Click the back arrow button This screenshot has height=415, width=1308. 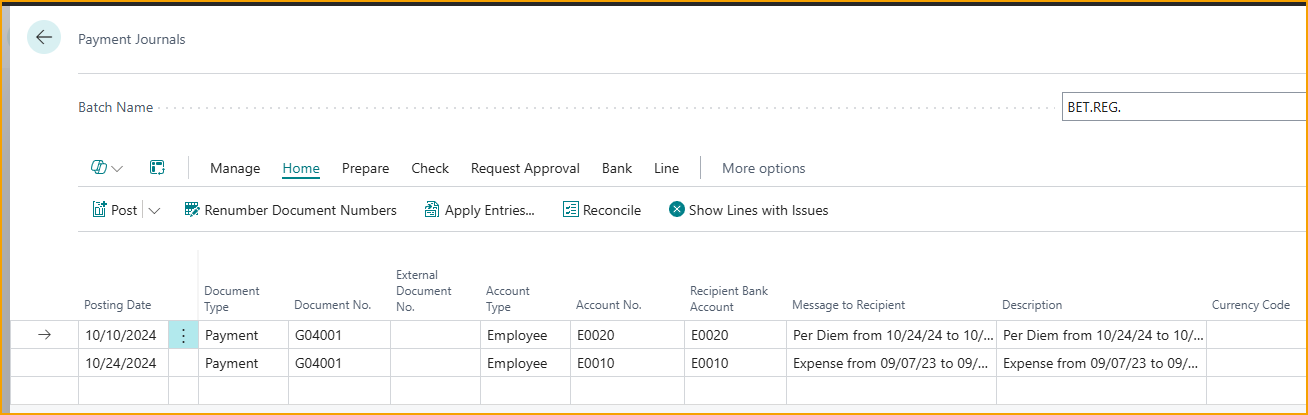[44, 38]
